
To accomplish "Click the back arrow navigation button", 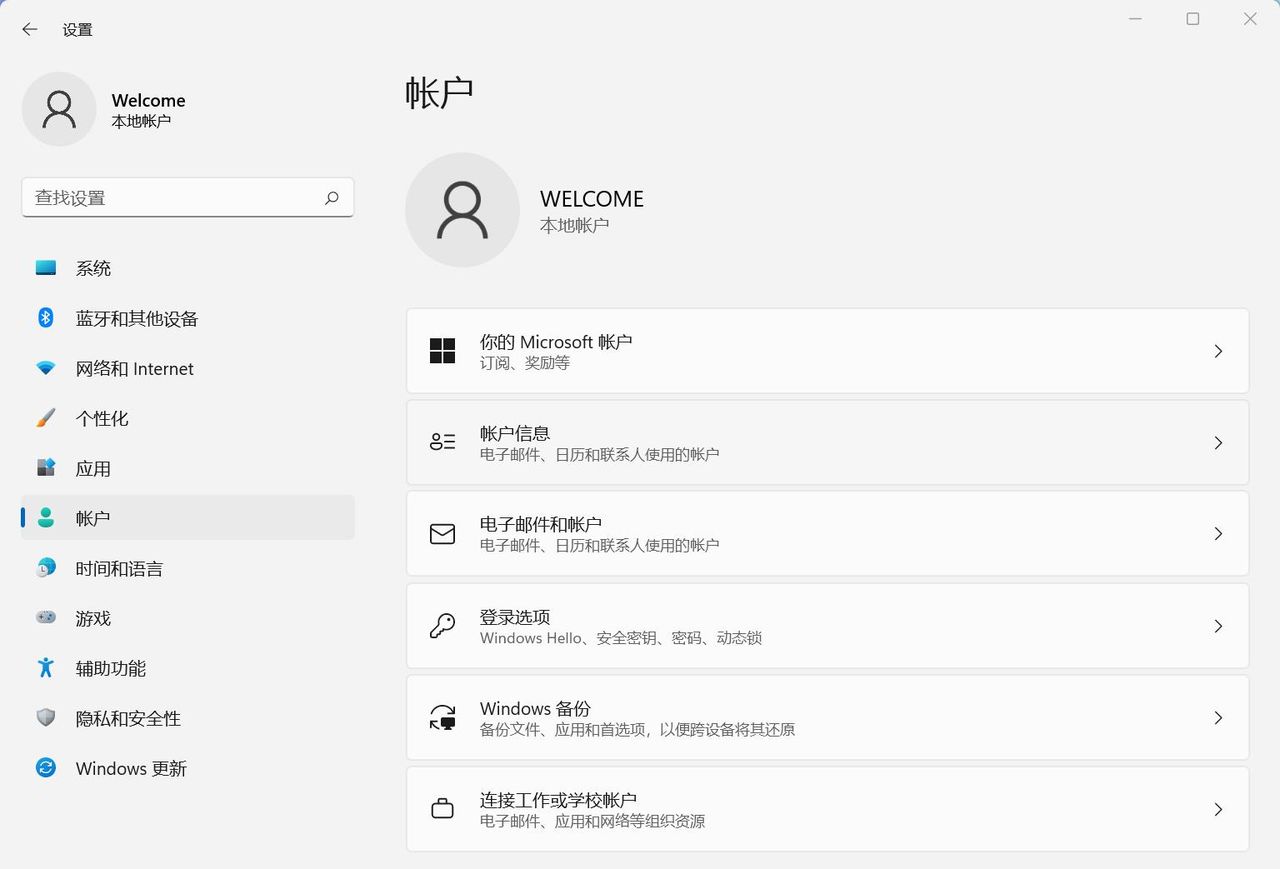I will pos(29,29).
